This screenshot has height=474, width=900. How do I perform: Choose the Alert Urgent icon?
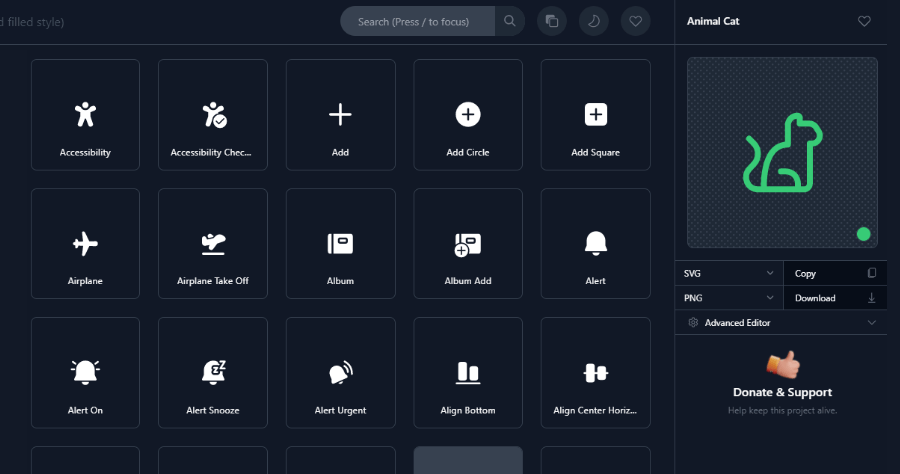pyautogui.click(x=340, y=372)
